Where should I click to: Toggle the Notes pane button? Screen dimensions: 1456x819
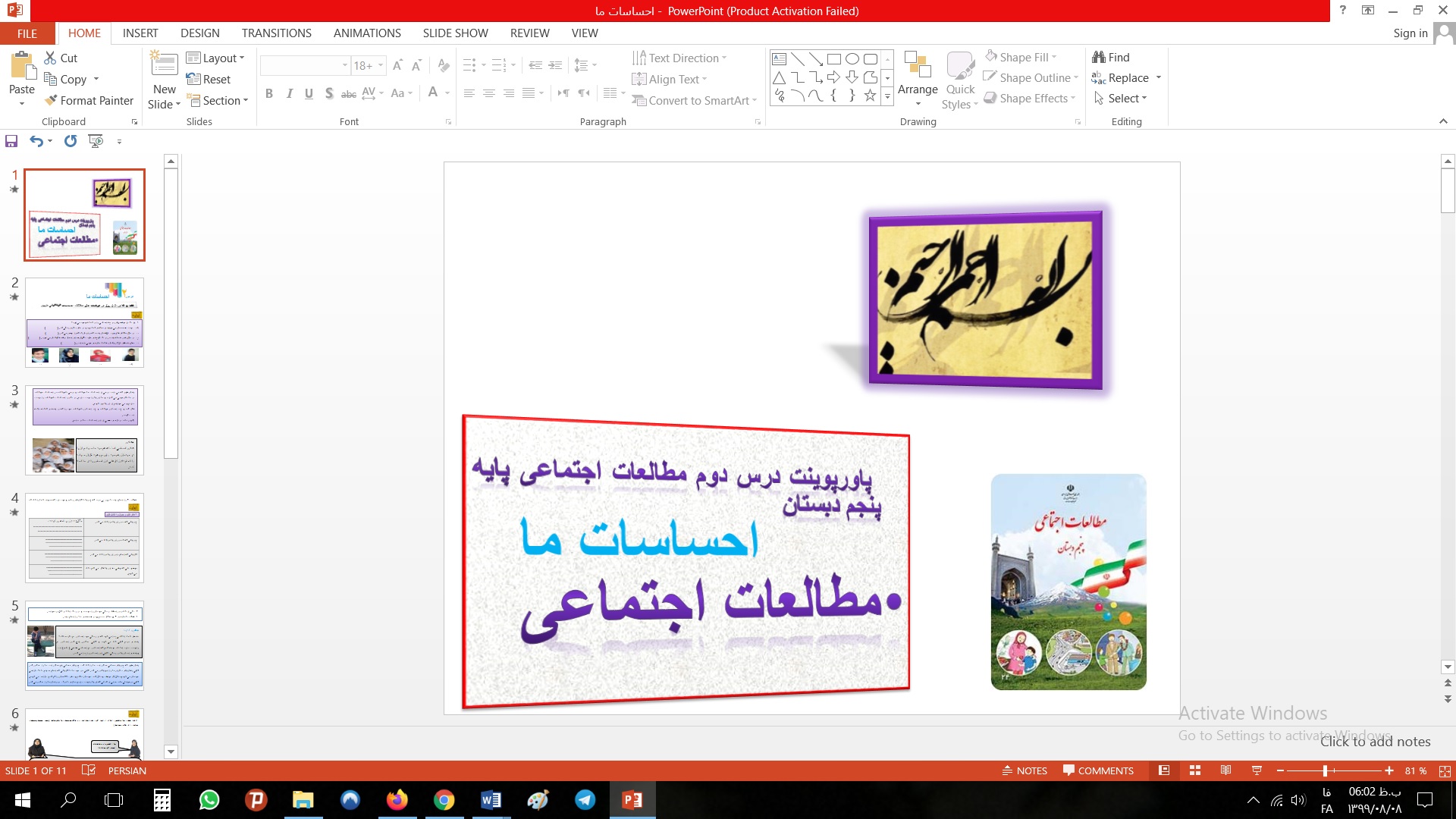(1025, 770)
